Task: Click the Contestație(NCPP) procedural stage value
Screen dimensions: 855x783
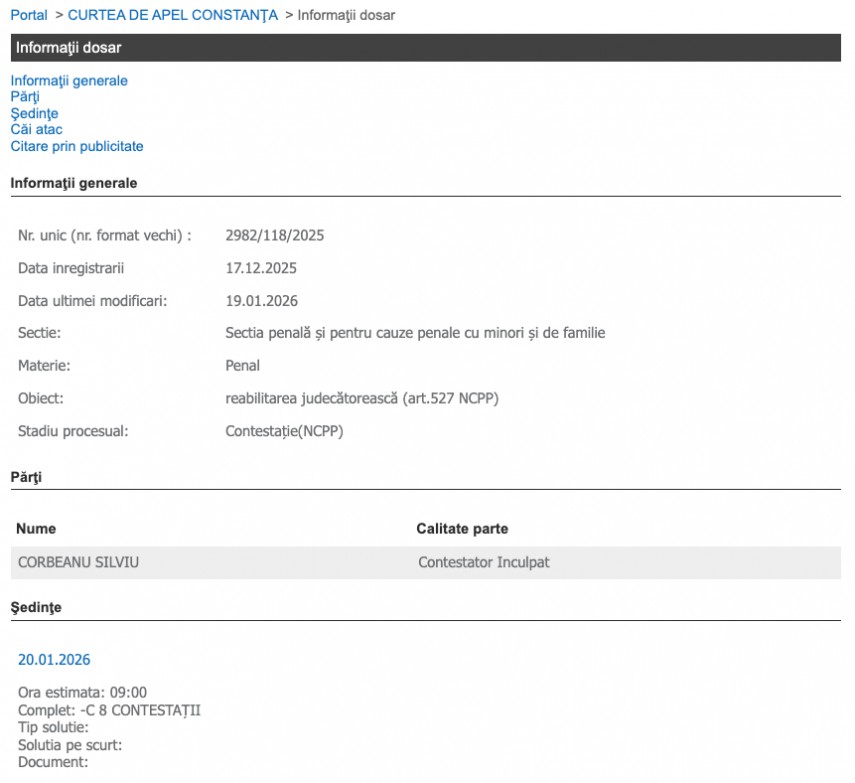Action: pos(286,431)
